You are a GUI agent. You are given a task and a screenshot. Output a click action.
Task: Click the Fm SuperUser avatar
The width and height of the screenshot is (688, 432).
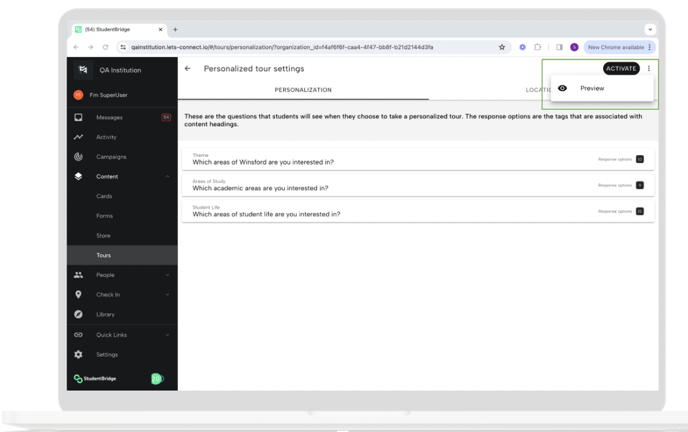[78, 95]
